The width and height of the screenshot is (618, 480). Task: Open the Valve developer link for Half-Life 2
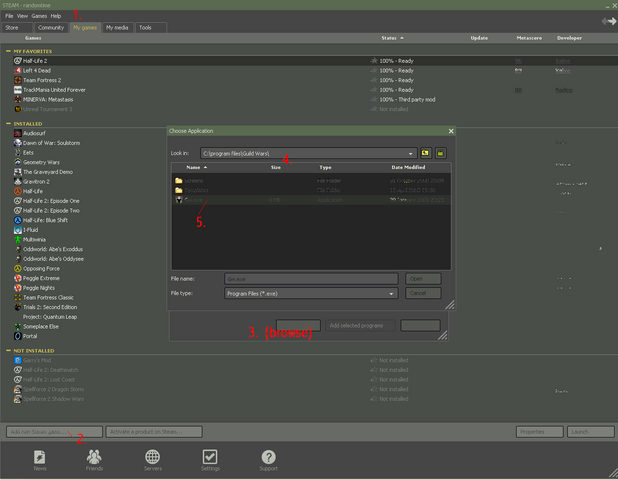coord(563,61)
